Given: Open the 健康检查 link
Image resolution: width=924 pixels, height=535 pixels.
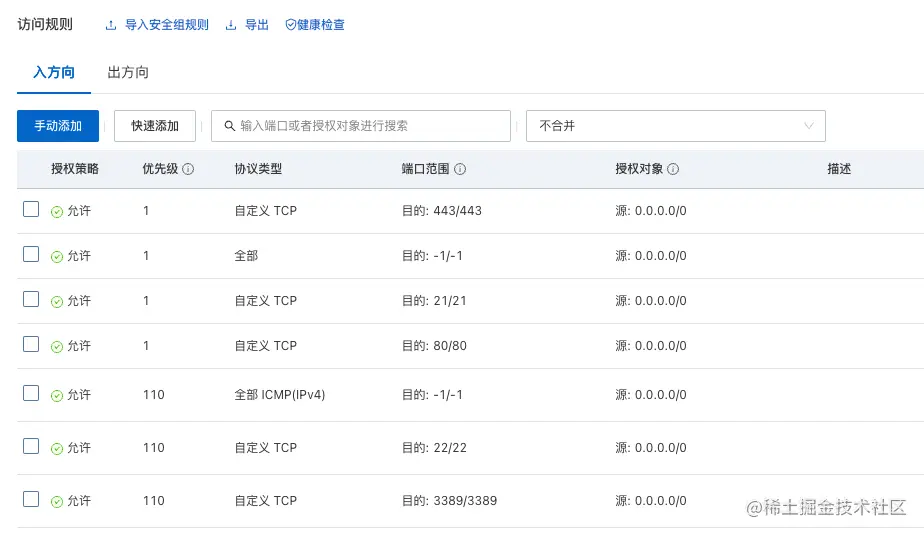Looking at the screenshot, I should (x=321, y=25).
